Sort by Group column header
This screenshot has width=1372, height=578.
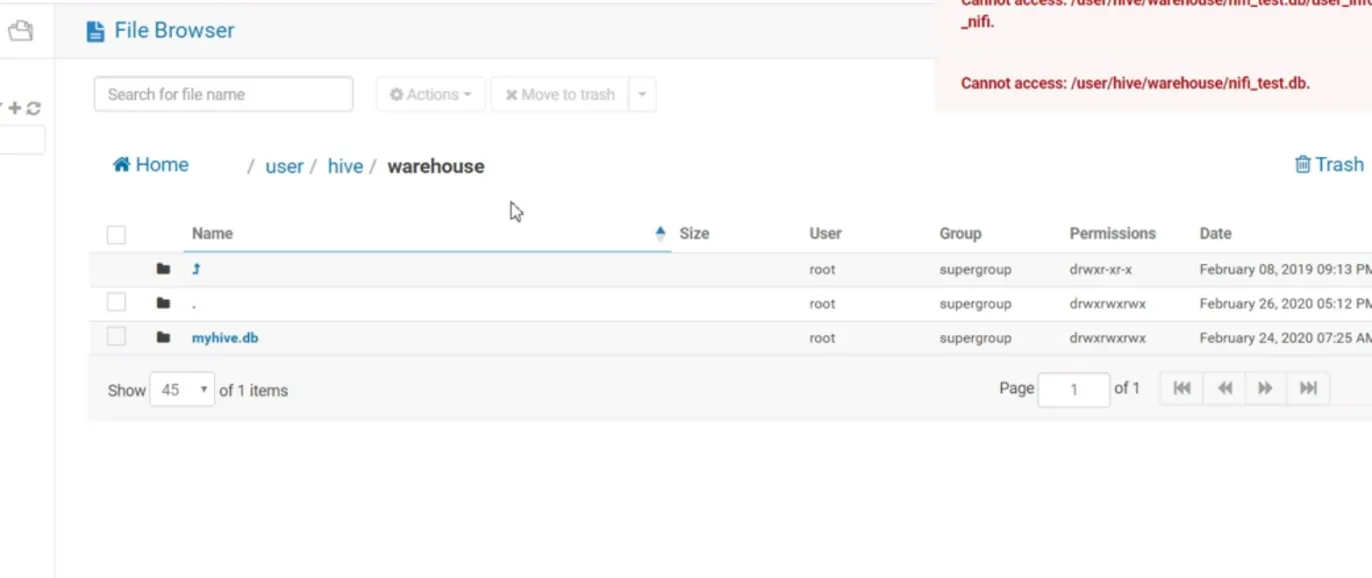pyautogui.click(x=960, y=233)
